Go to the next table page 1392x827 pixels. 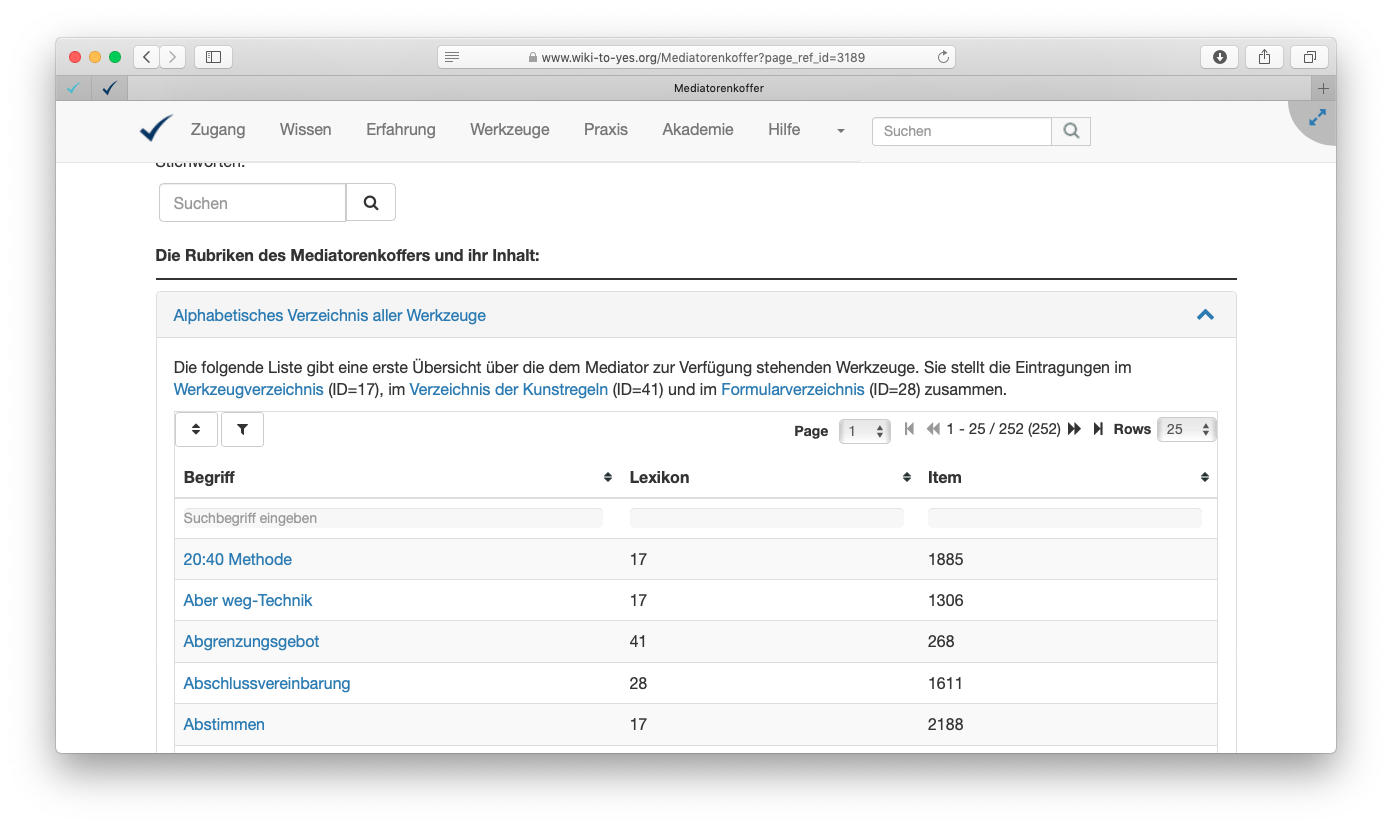[1075, 429]
